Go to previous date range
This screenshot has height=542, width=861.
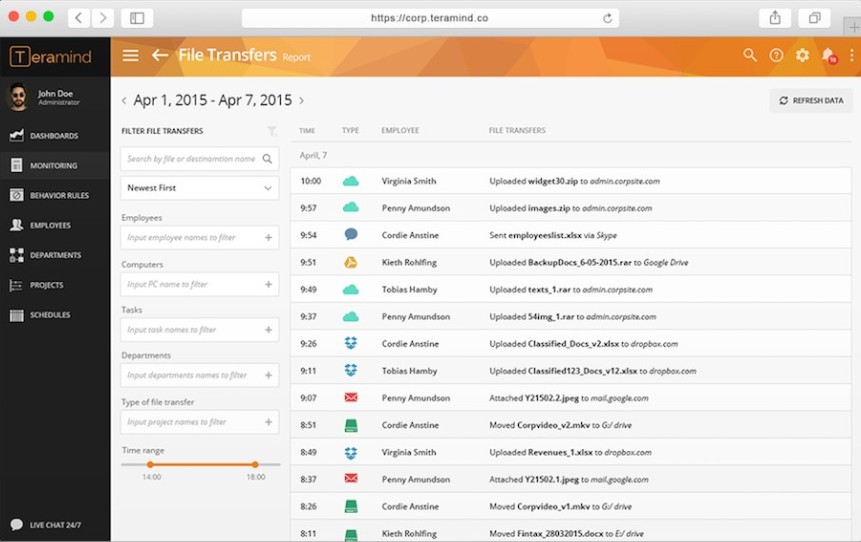(x=124, y=100)
